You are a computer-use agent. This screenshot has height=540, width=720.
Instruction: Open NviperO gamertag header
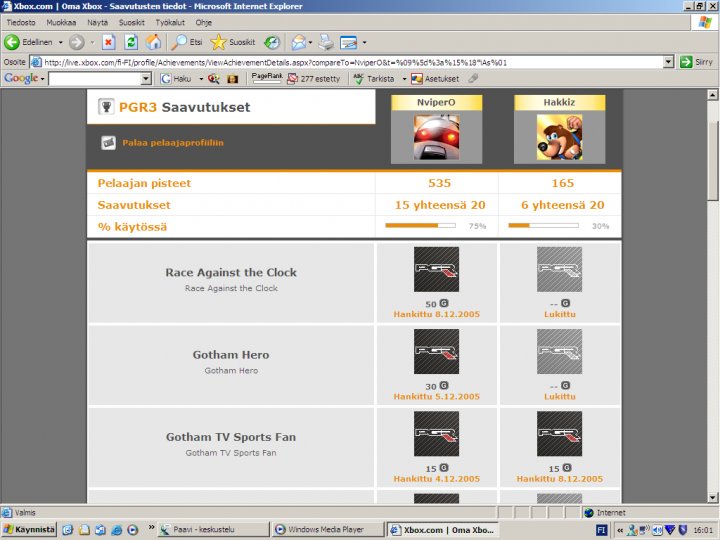coord(436,102)
